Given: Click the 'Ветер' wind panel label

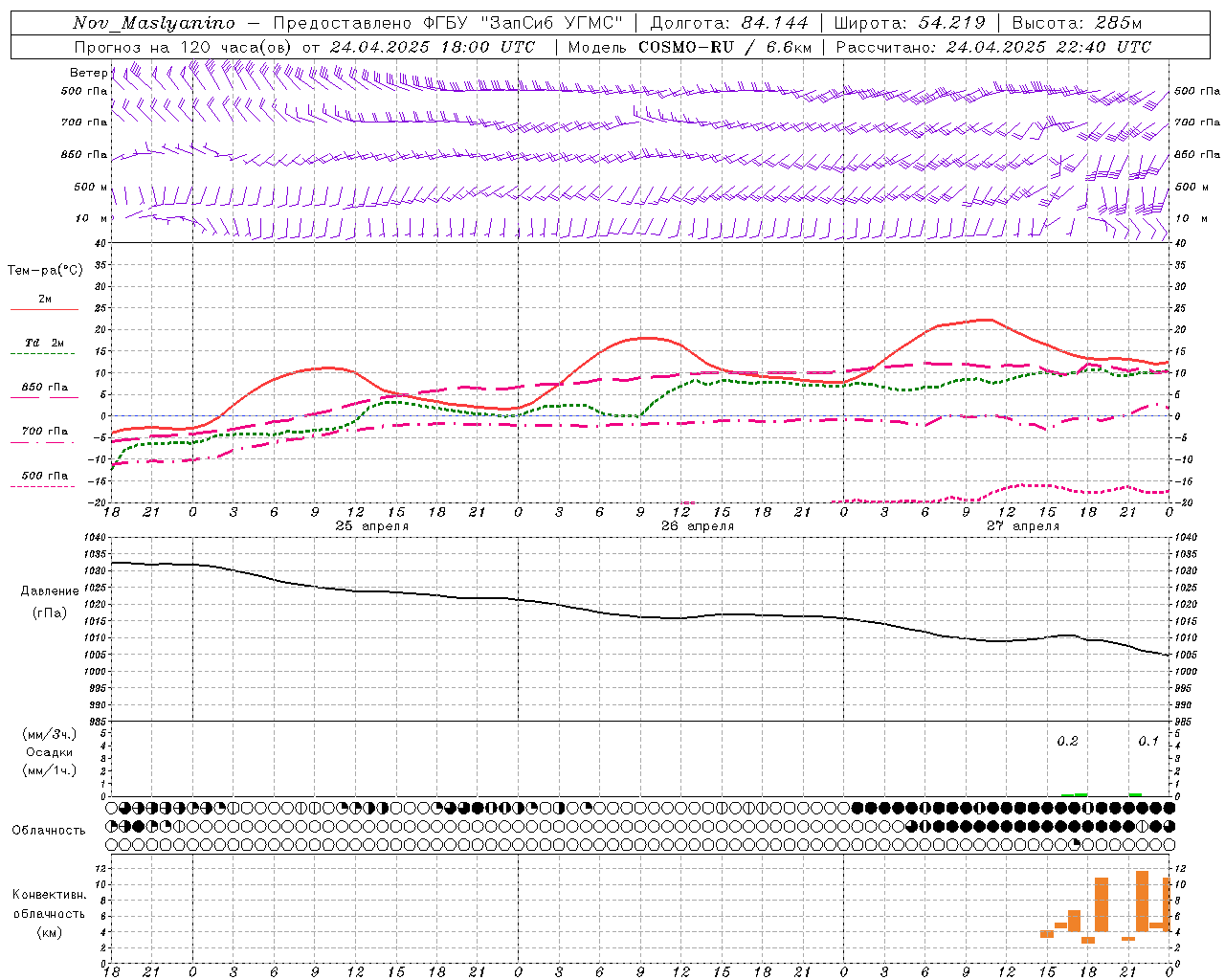Looking at the screenshot, I should click(89, 73).
